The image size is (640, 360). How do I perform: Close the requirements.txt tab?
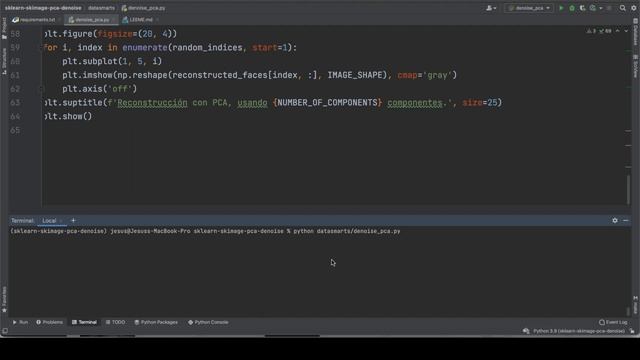(60, 20)
